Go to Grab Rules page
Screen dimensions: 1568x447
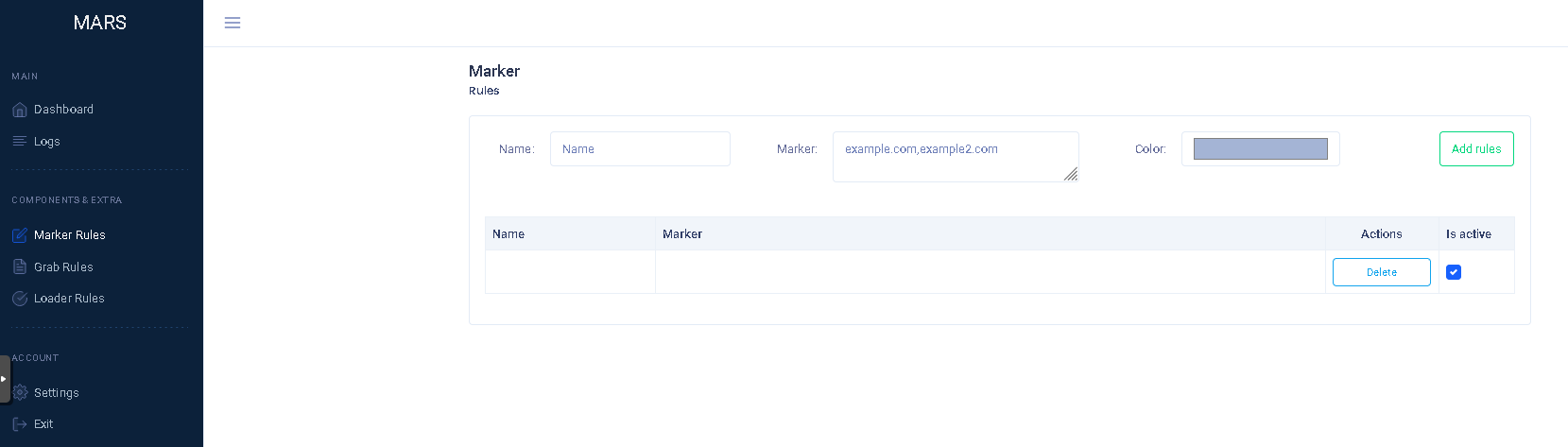pyautogui.click(x=63, y=267)
